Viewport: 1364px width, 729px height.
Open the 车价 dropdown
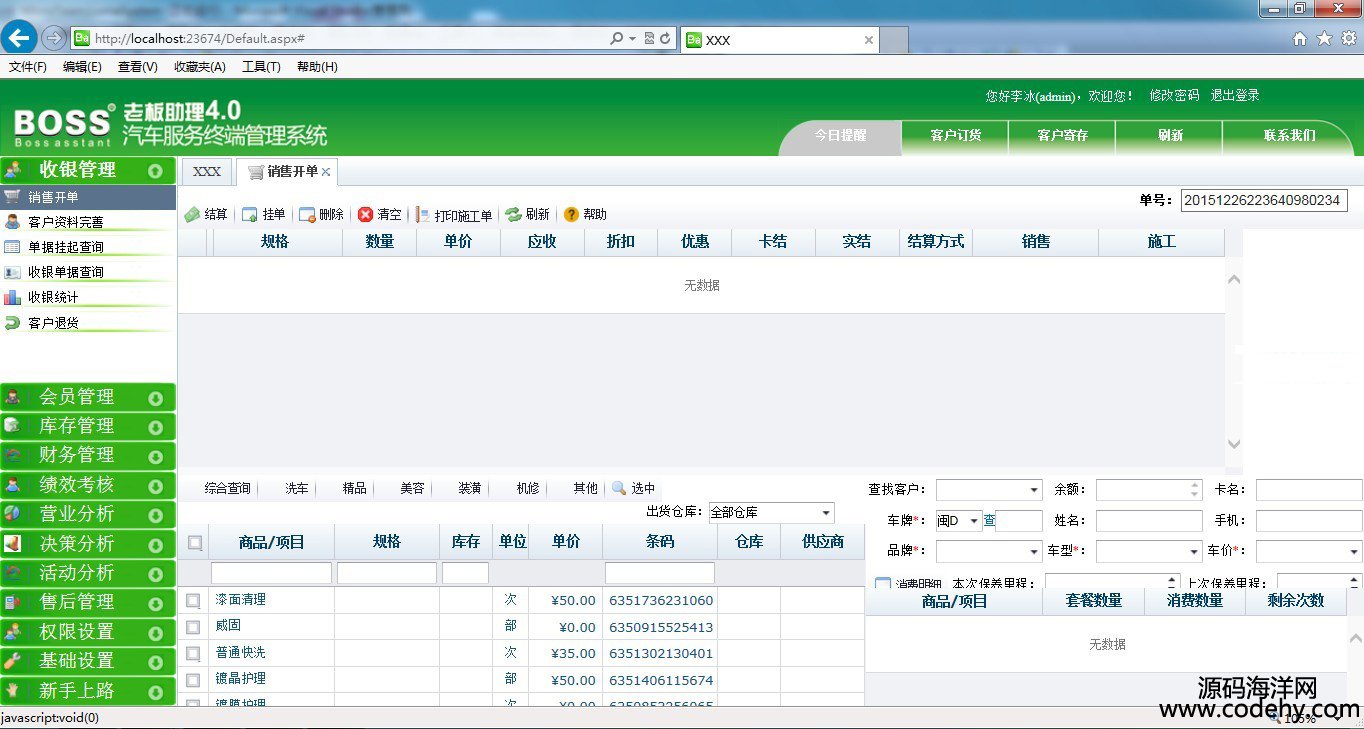point(1354,551)
